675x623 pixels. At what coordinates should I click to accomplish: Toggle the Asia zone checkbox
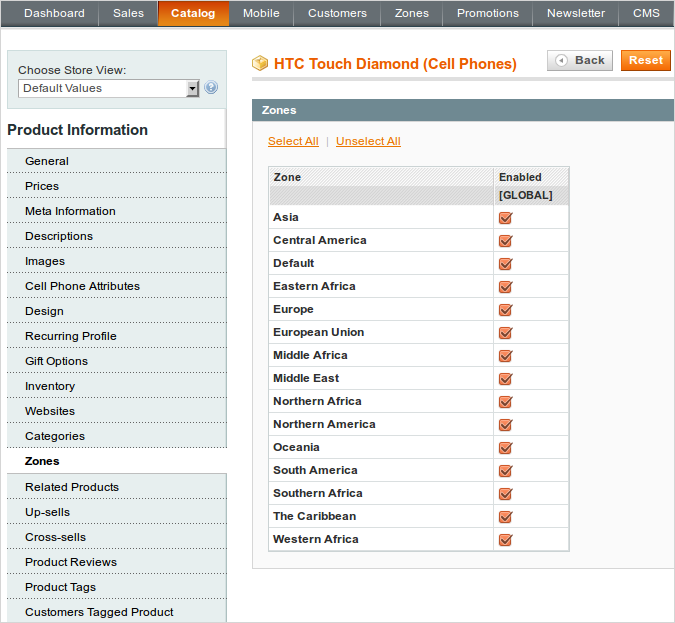pyautogui.click(x=505, y=218)
